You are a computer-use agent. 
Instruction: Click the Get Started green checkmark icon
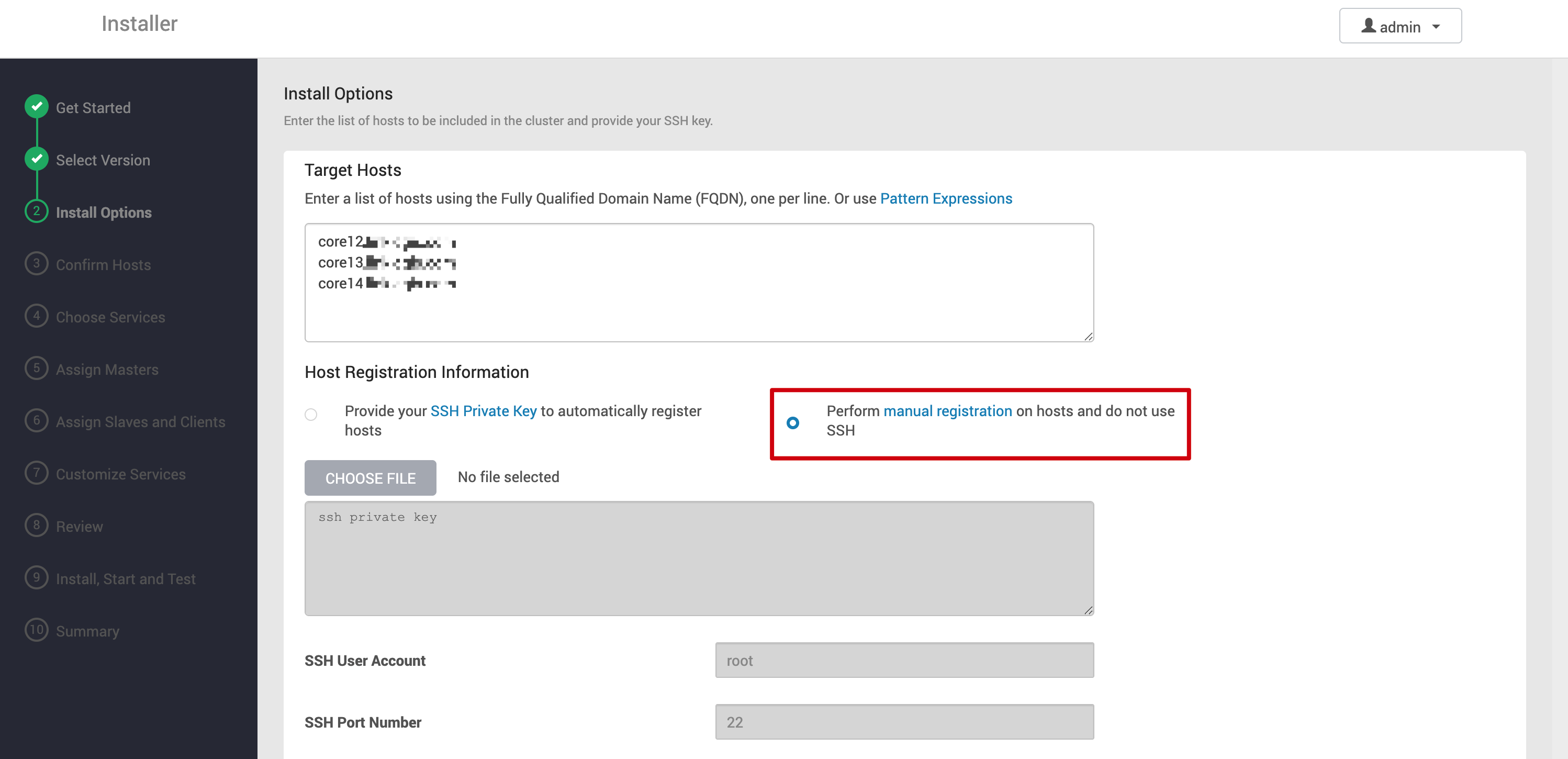37,106
